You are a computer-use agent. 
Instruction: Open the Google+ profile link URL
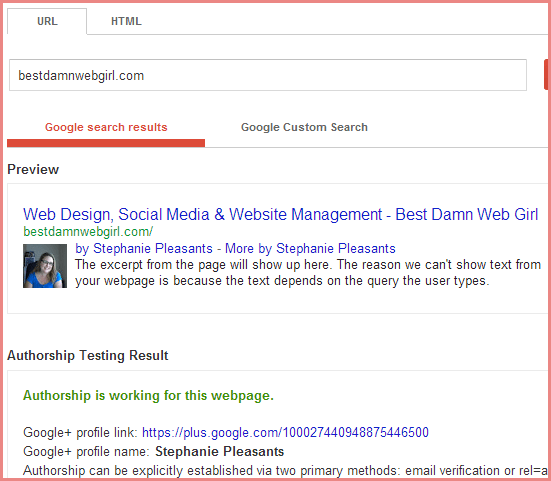285,433
